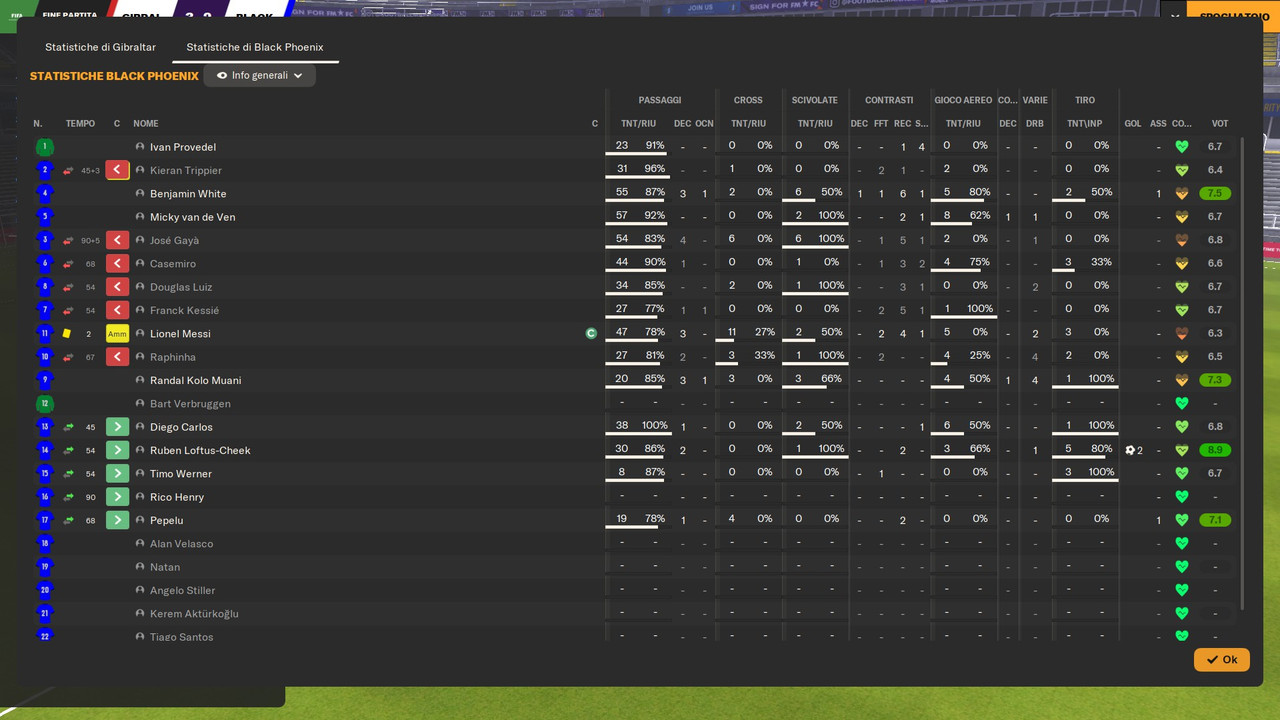1280x720 pixels.
Task: Click Kerem Aktürkoğlu's name row
Action: pos(194,614)
